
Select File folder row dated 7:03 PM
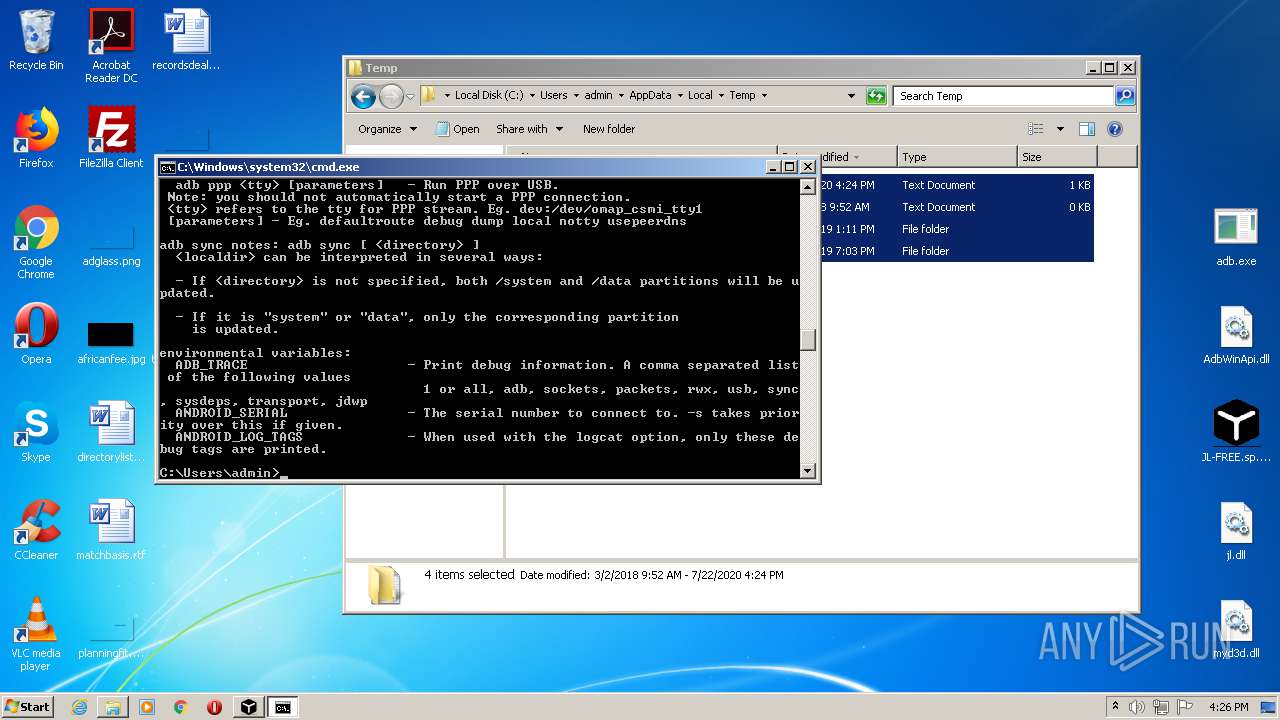point(956,251)
